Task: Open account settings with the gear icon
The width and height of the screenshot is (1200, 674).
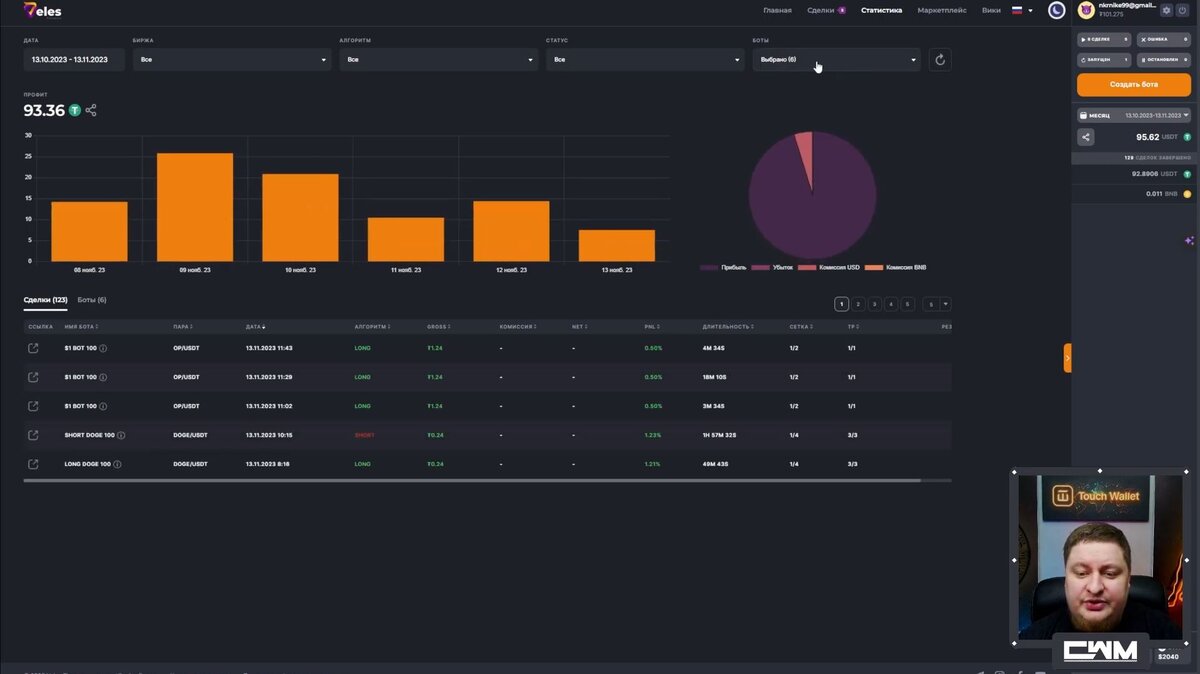Action: pyautogui.click(x=1166, y=10)
